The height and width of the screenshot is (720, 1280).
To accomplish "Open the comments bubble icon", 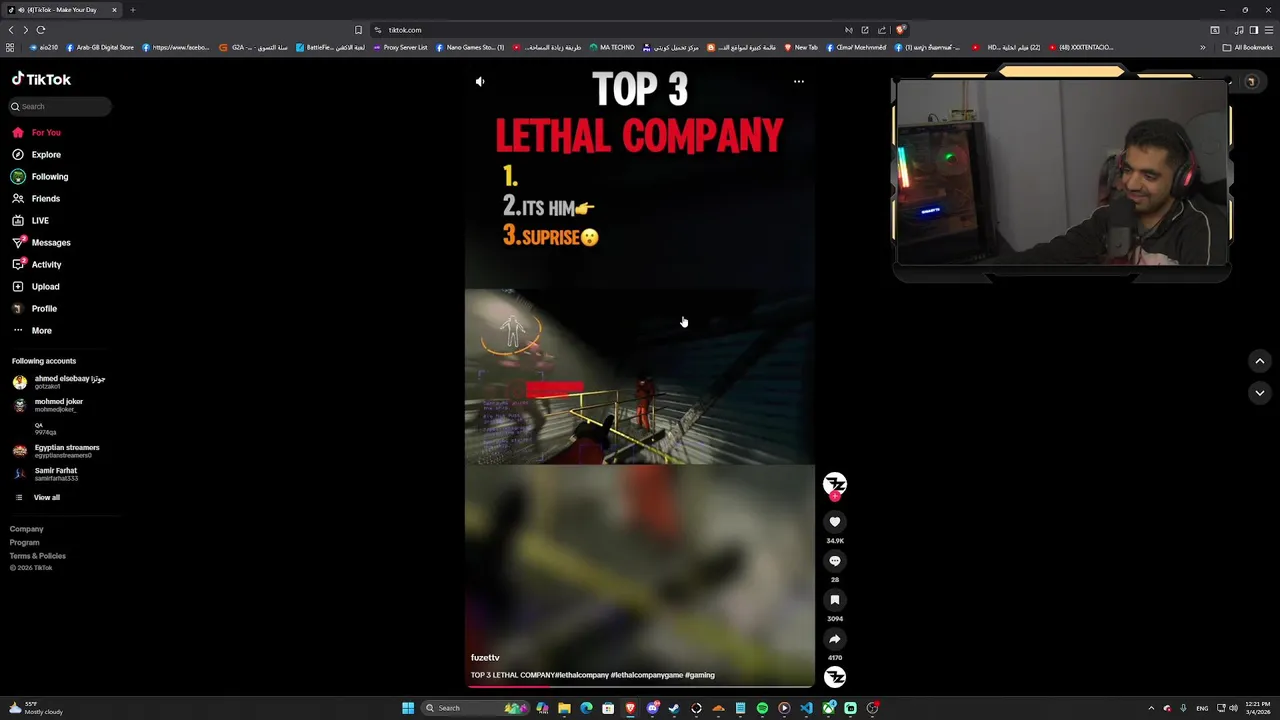I will (x=835, y=561).
